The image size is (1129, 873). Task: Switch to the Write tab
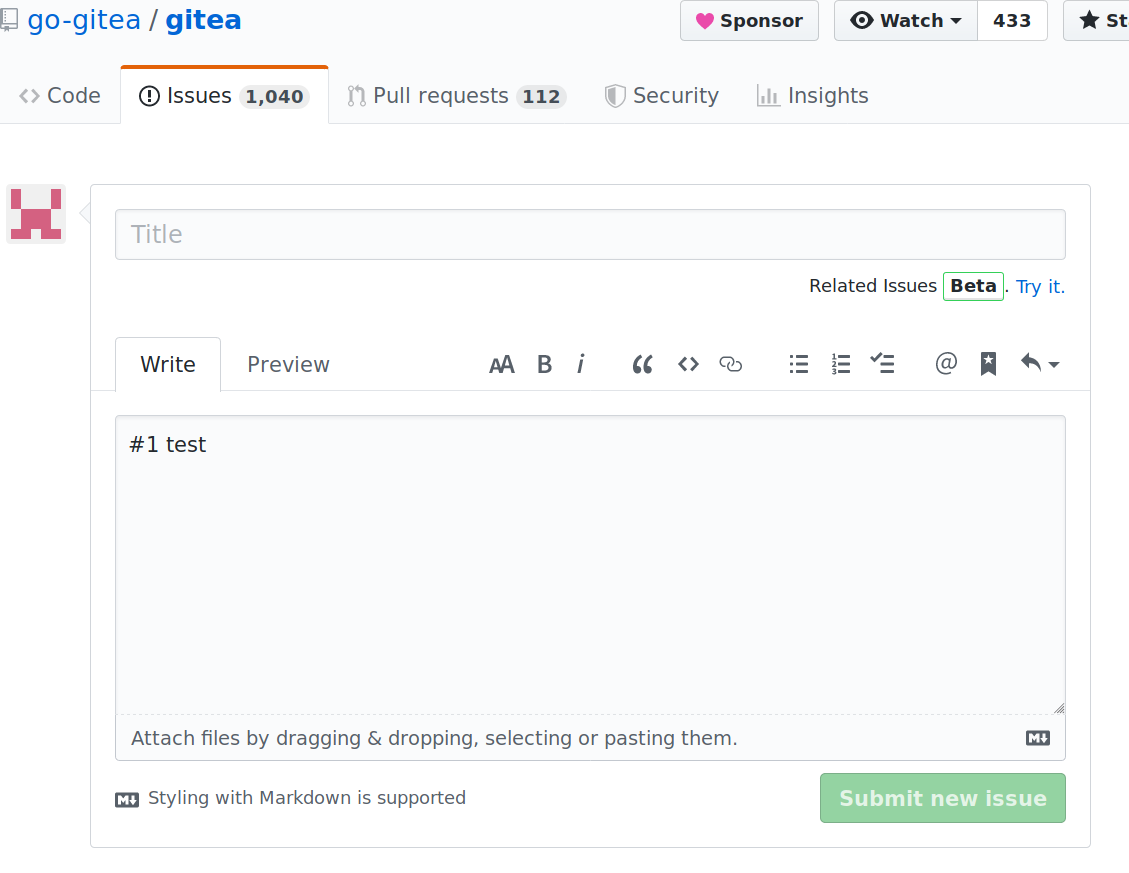(168, 364)
